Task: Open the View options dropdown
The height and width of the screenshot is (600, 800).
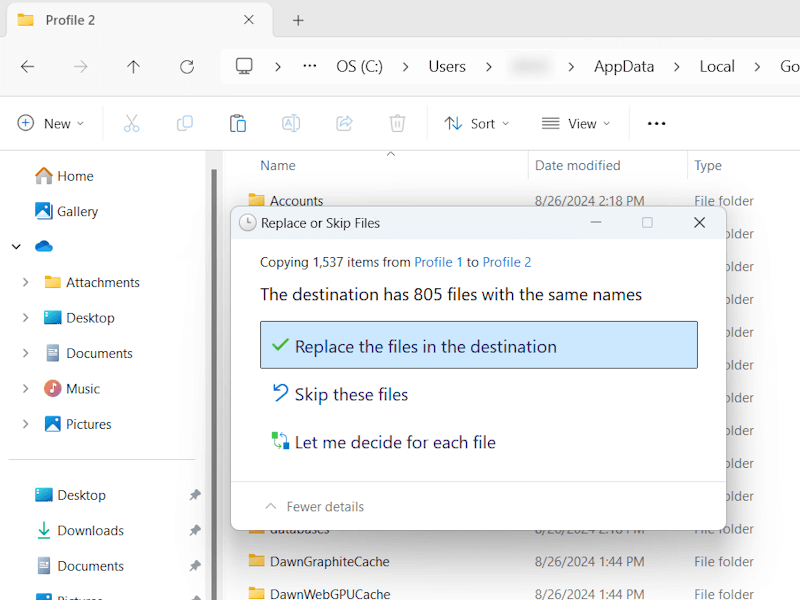Action: pos(575,122)
